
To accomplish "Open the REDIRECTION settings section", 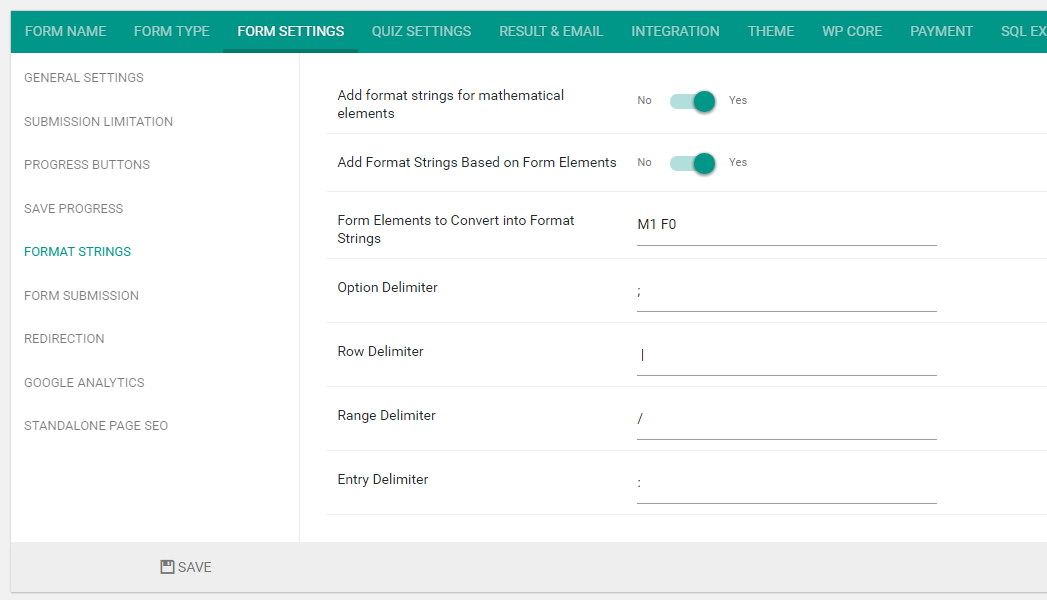I will (x=64, y=338).
